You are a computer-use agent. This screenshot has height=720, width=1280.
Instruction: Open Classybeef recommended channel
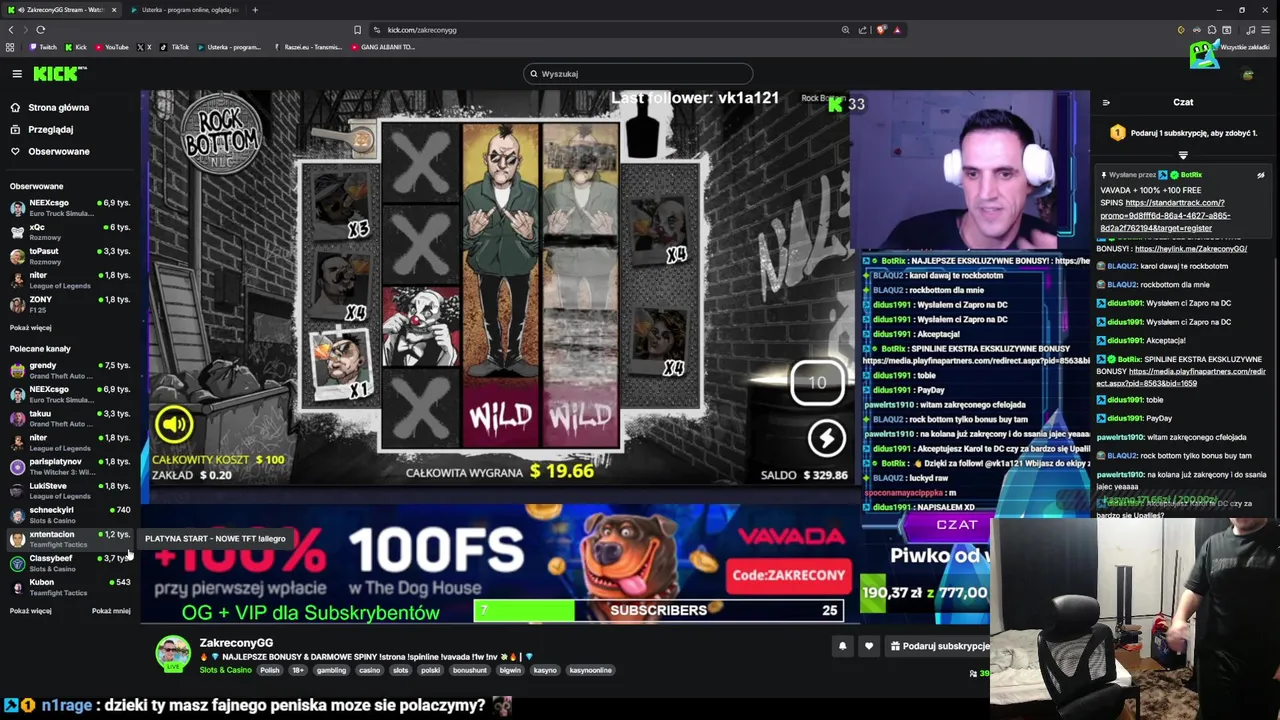click(70, 562)
